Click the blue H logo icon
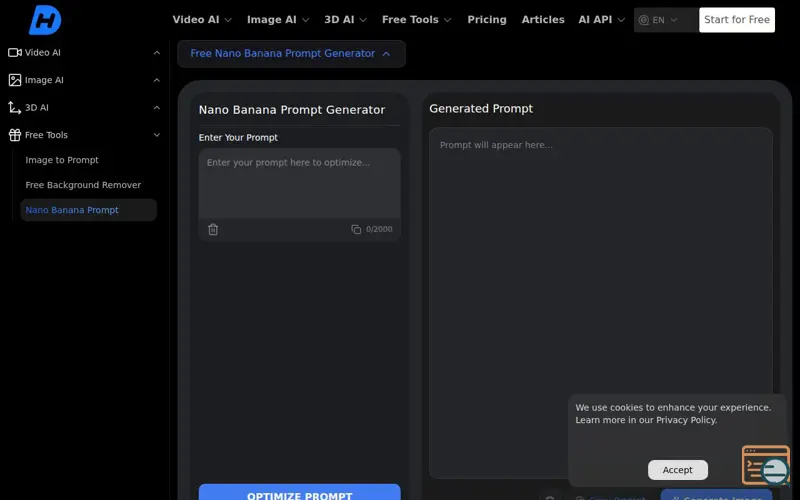The height and width of the screenshot is (500, 800). click(x=45, y=19)
